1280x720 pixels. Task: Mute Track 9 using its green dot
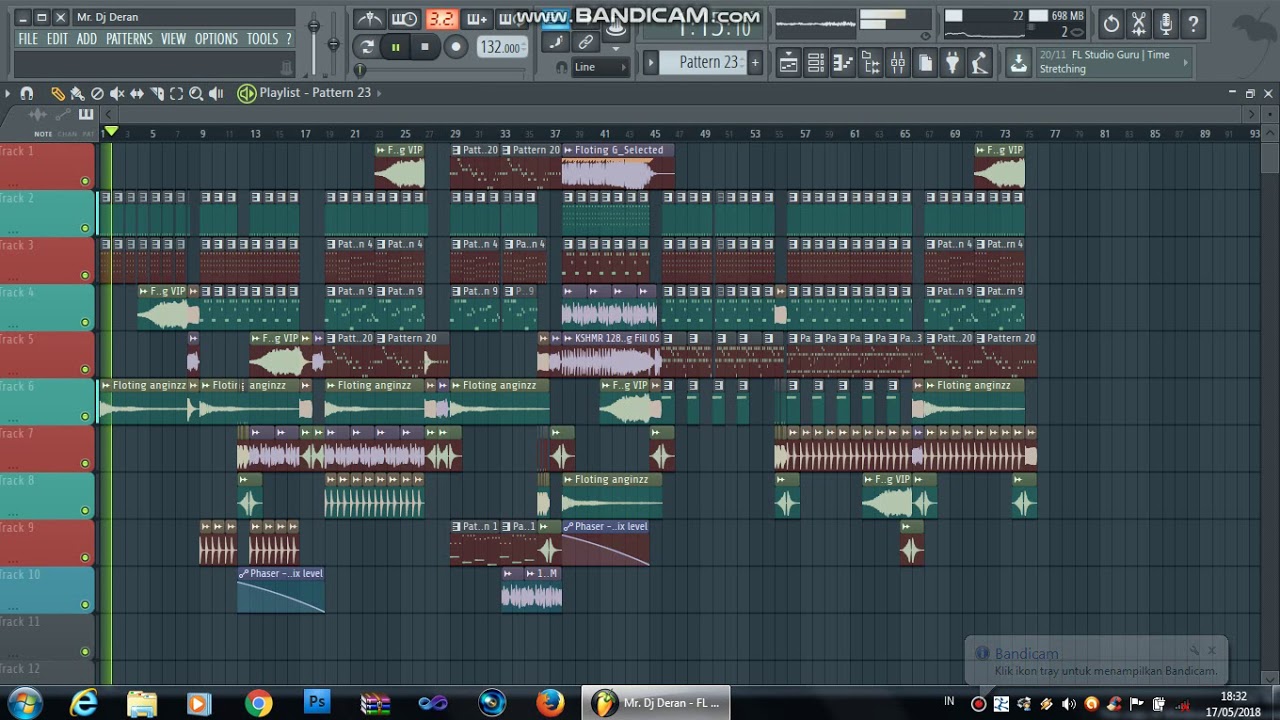pyautogui.click(x=85, y=557)
